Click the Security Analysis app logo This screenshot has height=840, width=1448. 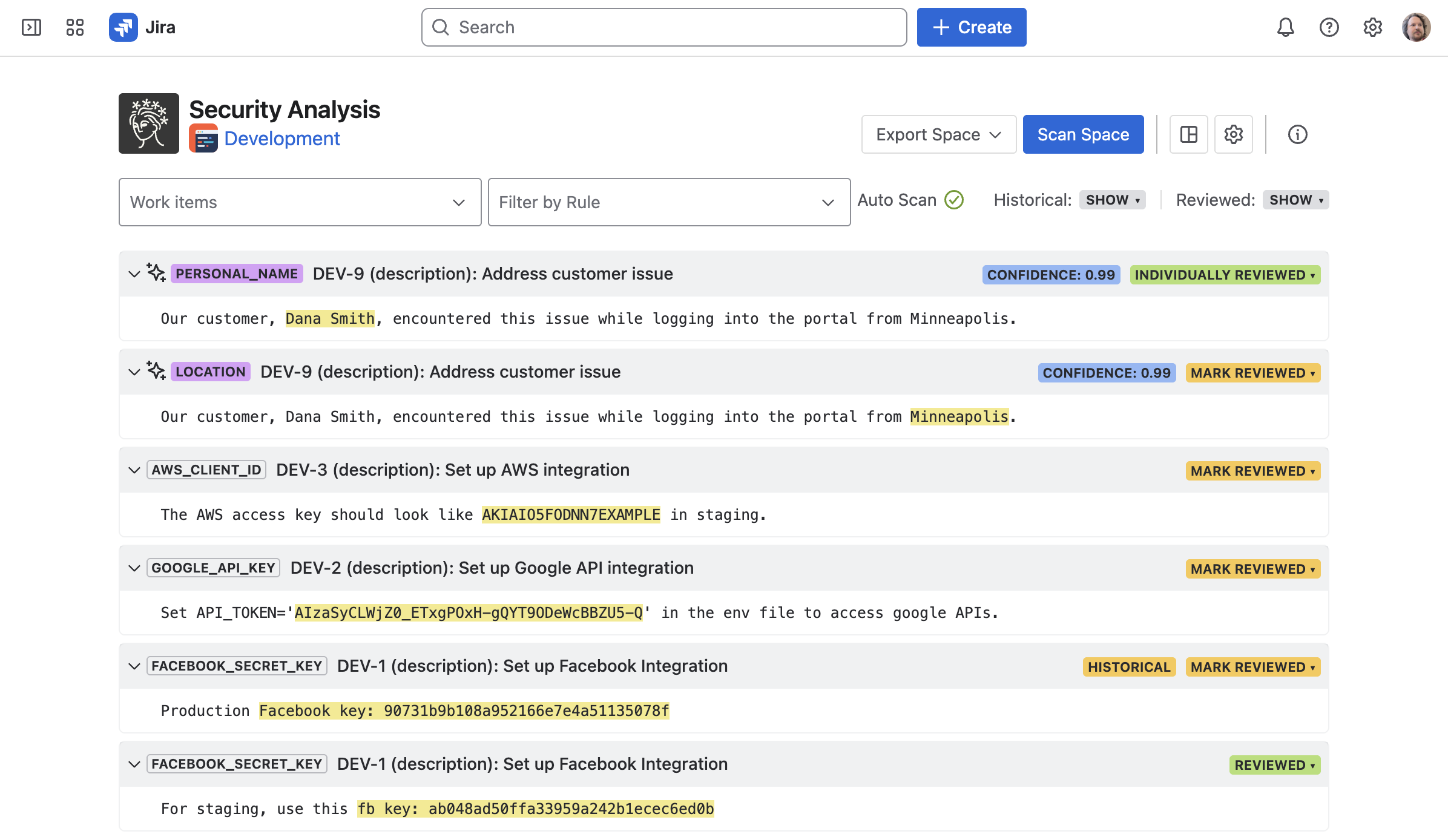pos(149,123)
